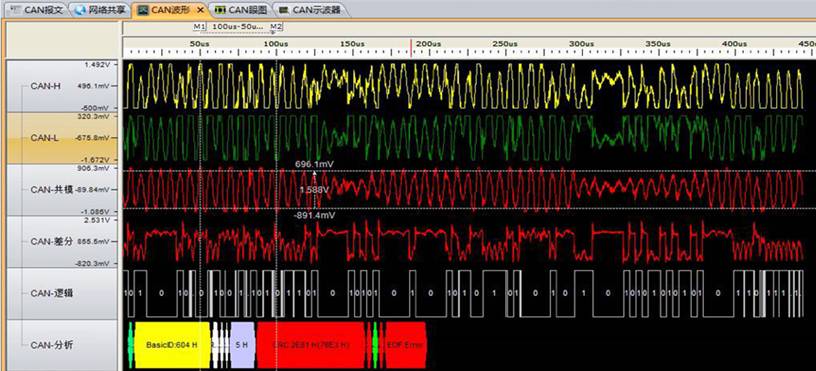Image resolution: width=816 pixels, height=371 pixels.
Task: Select the CAN-逻辑 channel label
Action: coord(51,293)
